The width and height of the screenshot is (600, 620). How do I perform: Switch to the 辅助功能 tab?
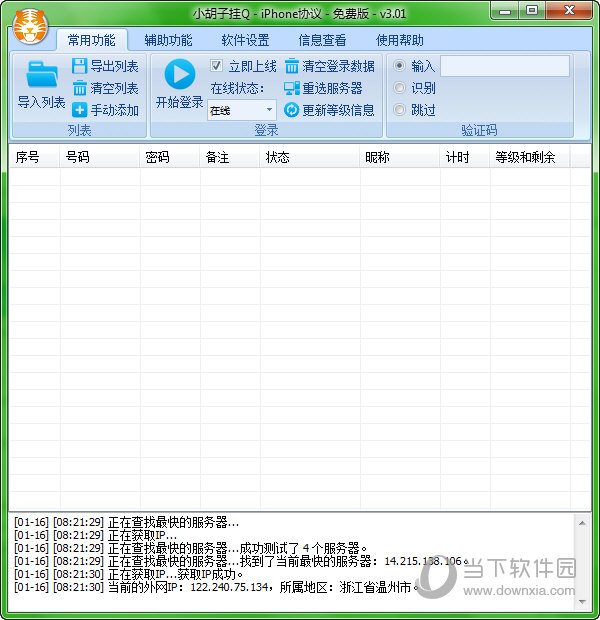point(168,41)
